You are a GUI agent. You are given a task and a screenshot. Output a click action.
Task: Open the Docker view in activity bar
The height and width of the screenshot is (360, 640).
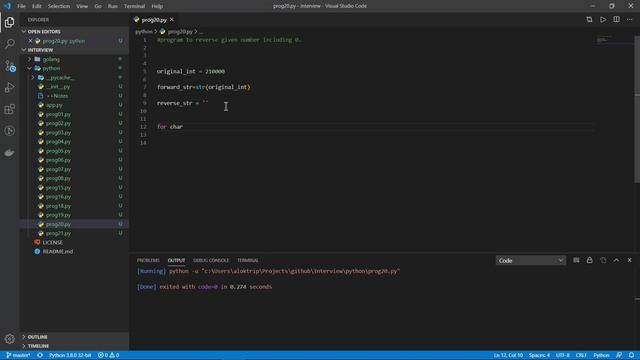click(x=10, y=153)
